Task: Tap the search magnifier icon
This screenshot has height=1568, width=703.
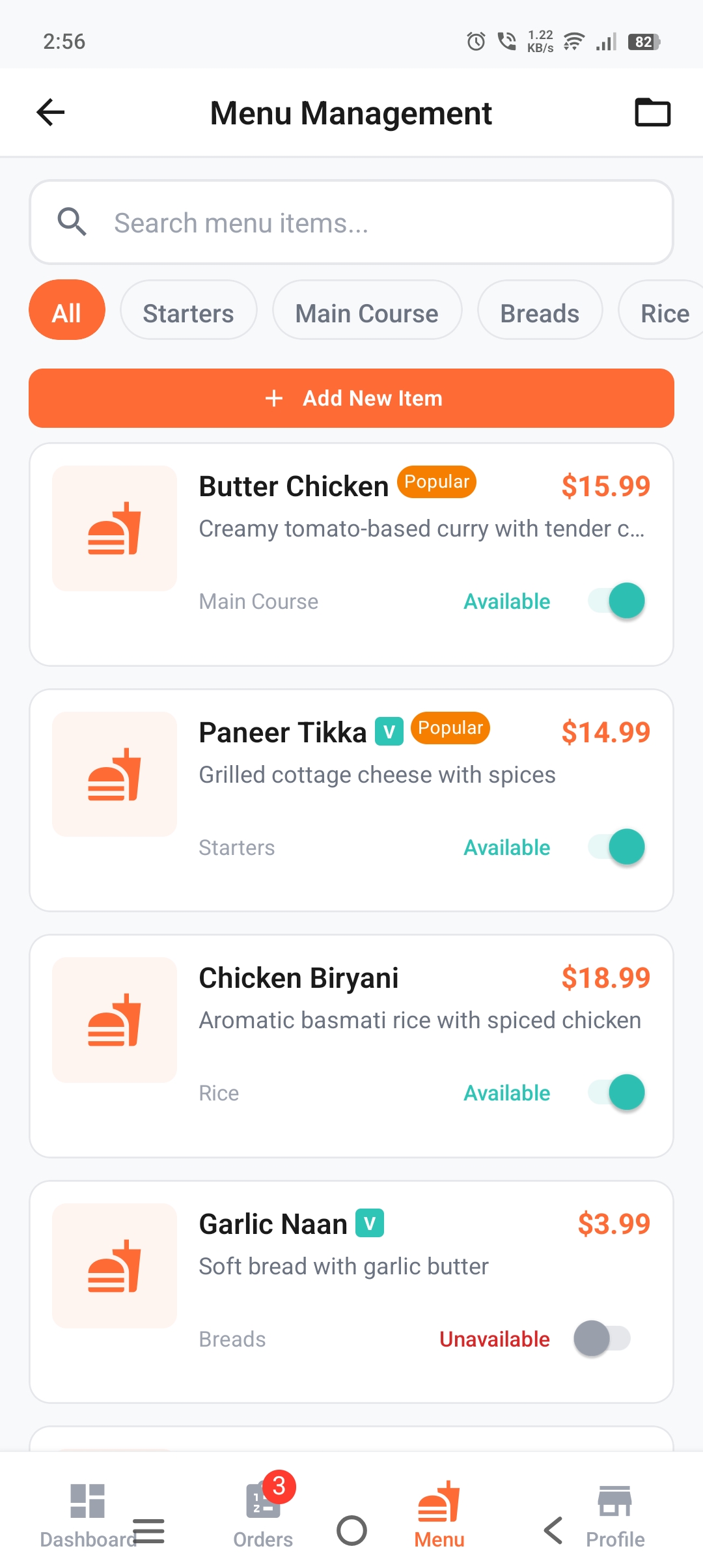Action: coord(72,222)
